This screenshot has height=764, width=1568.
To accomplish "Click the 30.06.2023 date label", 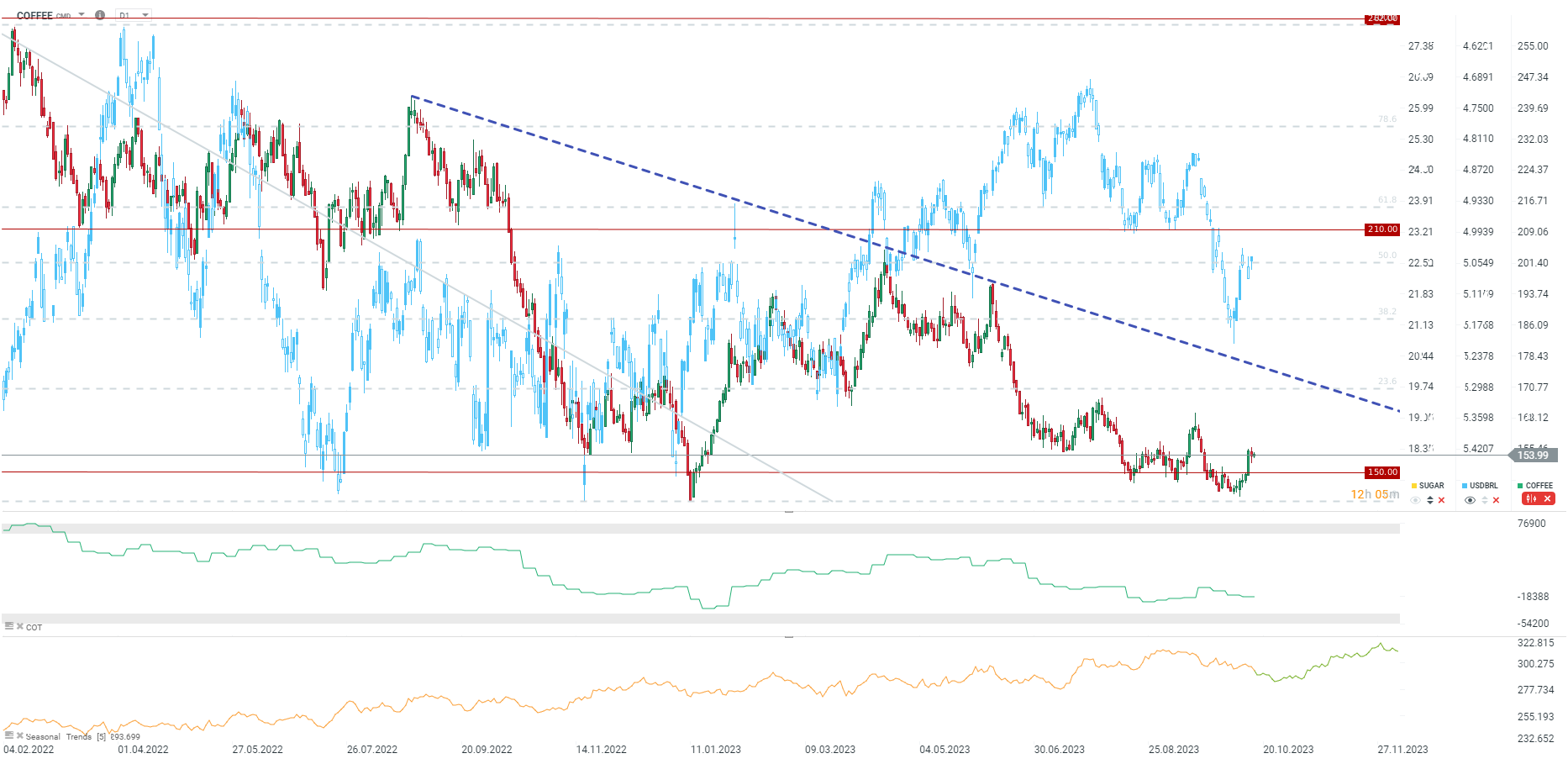I will click(1060, 750).
